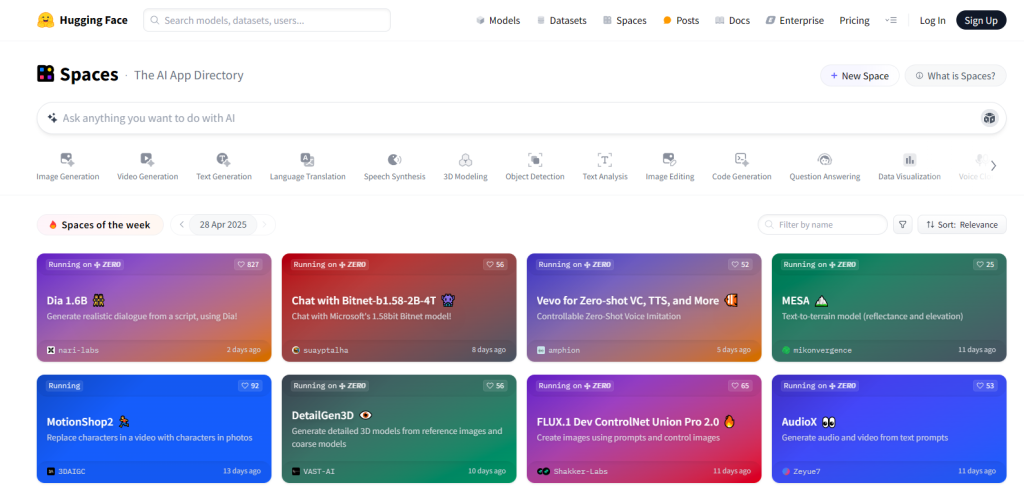Click the Data Visualization category icon
This screenshot has height=503, width=1024.
pos(909,159)
